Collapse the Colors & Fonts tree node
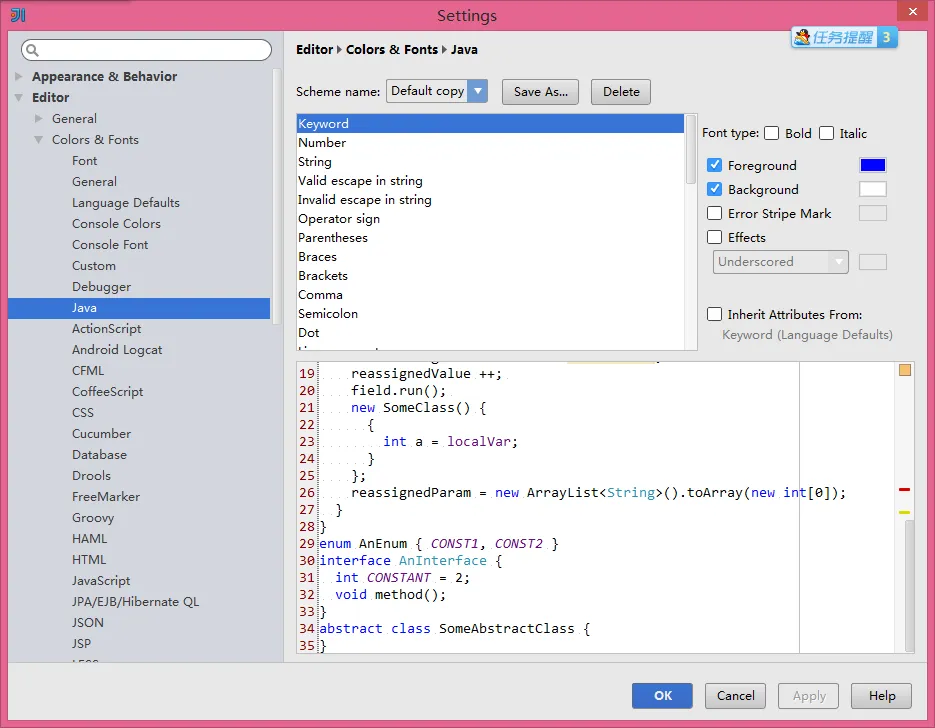 point(39,140)
